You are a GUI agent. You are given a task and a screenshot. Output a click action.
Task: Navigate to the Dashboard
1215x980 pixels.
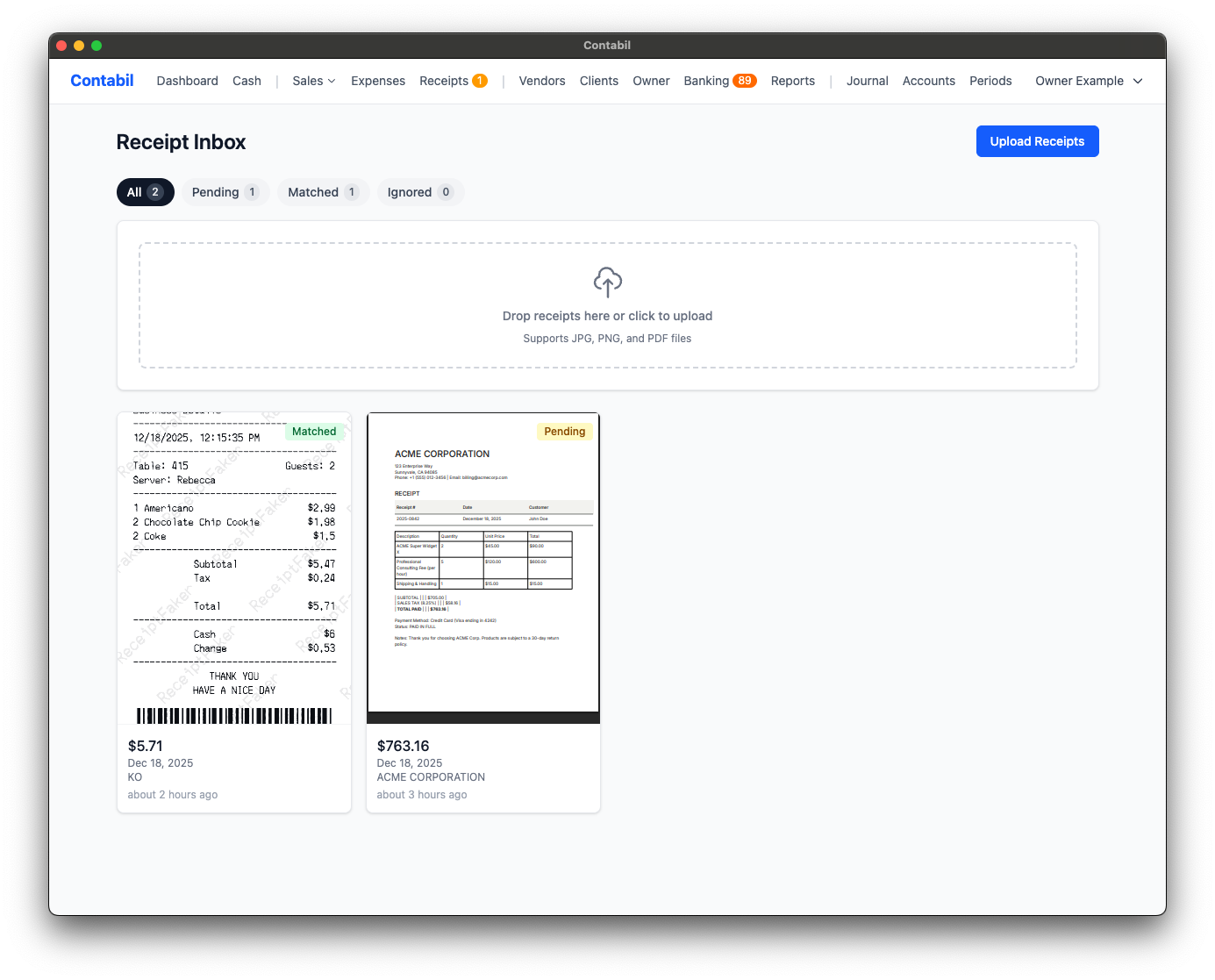click(187, 81)
